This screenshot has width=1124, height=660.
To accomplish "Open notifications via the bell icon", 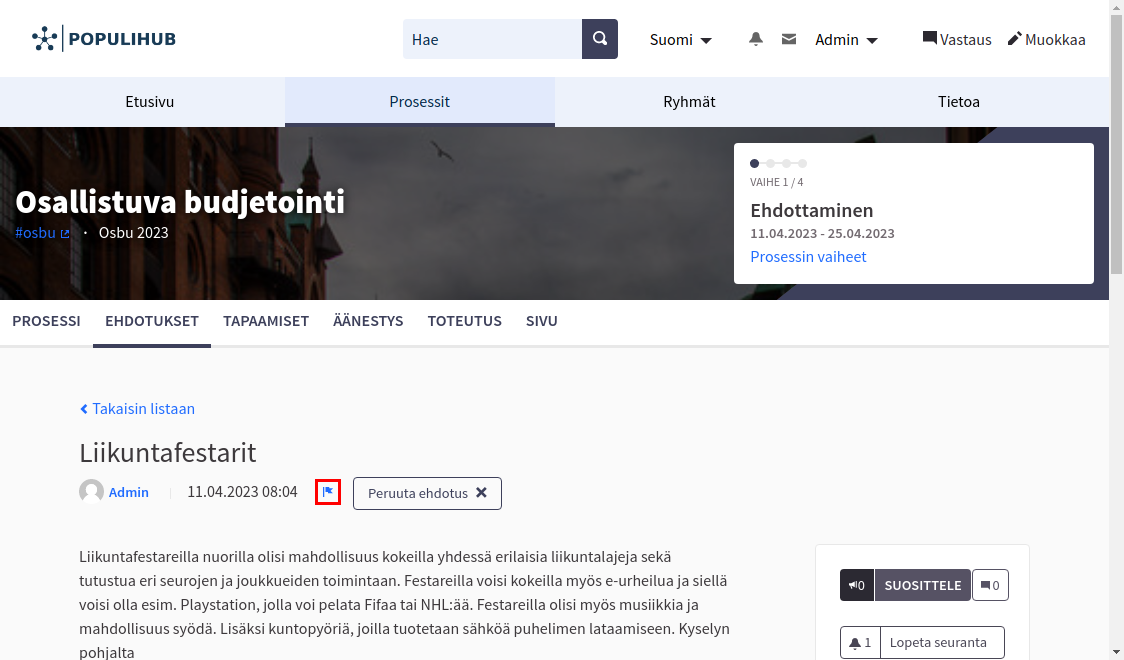I will 756,38.
